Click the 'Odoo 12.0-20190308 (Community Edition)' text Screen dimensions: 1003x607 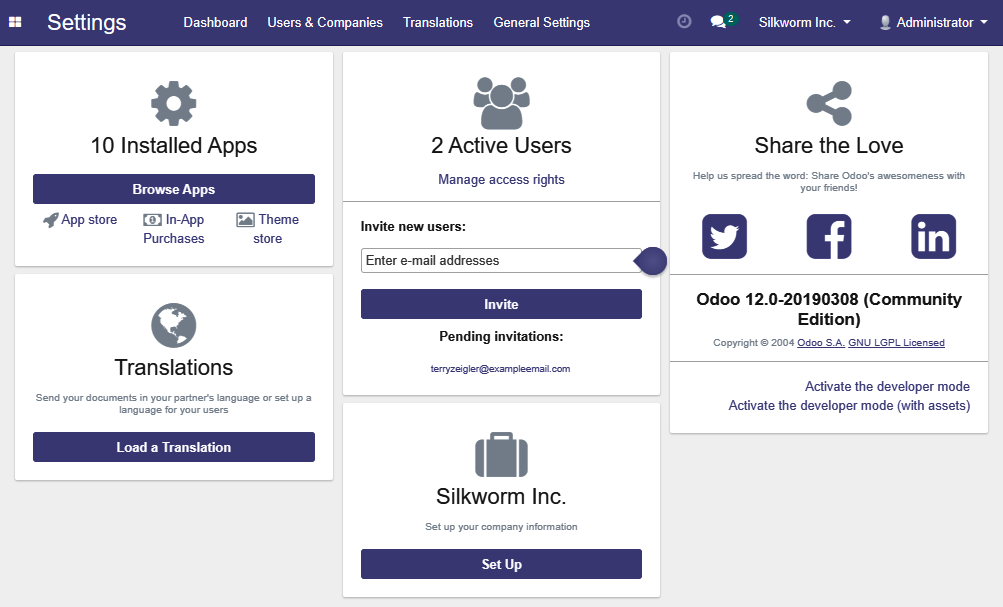tap(829, 309)
